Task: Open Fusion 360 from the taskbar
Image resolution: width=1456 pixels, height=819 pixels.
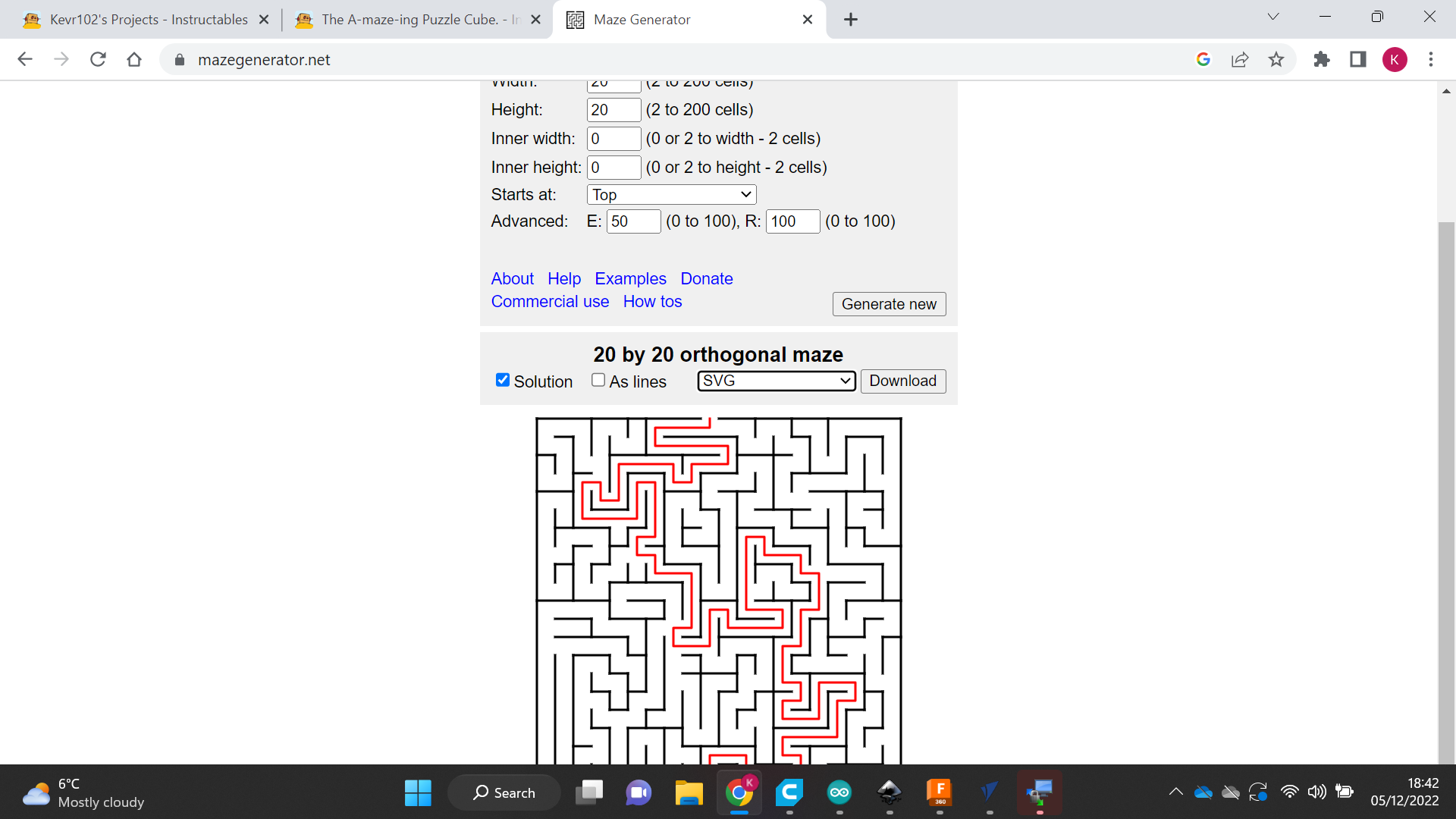Action: pyautogui.click(x=940, y=792)
